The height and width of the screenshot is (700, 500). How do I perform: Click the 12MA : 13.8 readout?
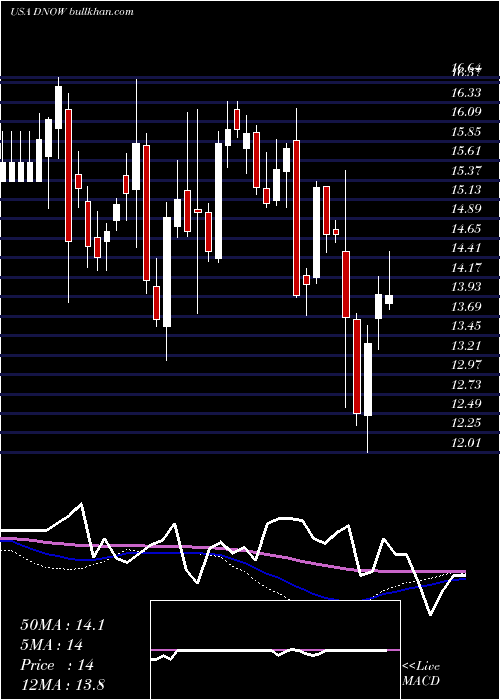pyautogui.click(x=62, y=685)
